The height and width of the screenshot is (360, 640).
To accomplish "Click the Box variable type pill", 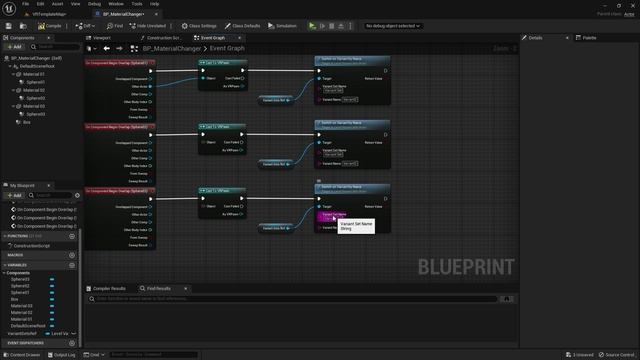I will 52,299.
